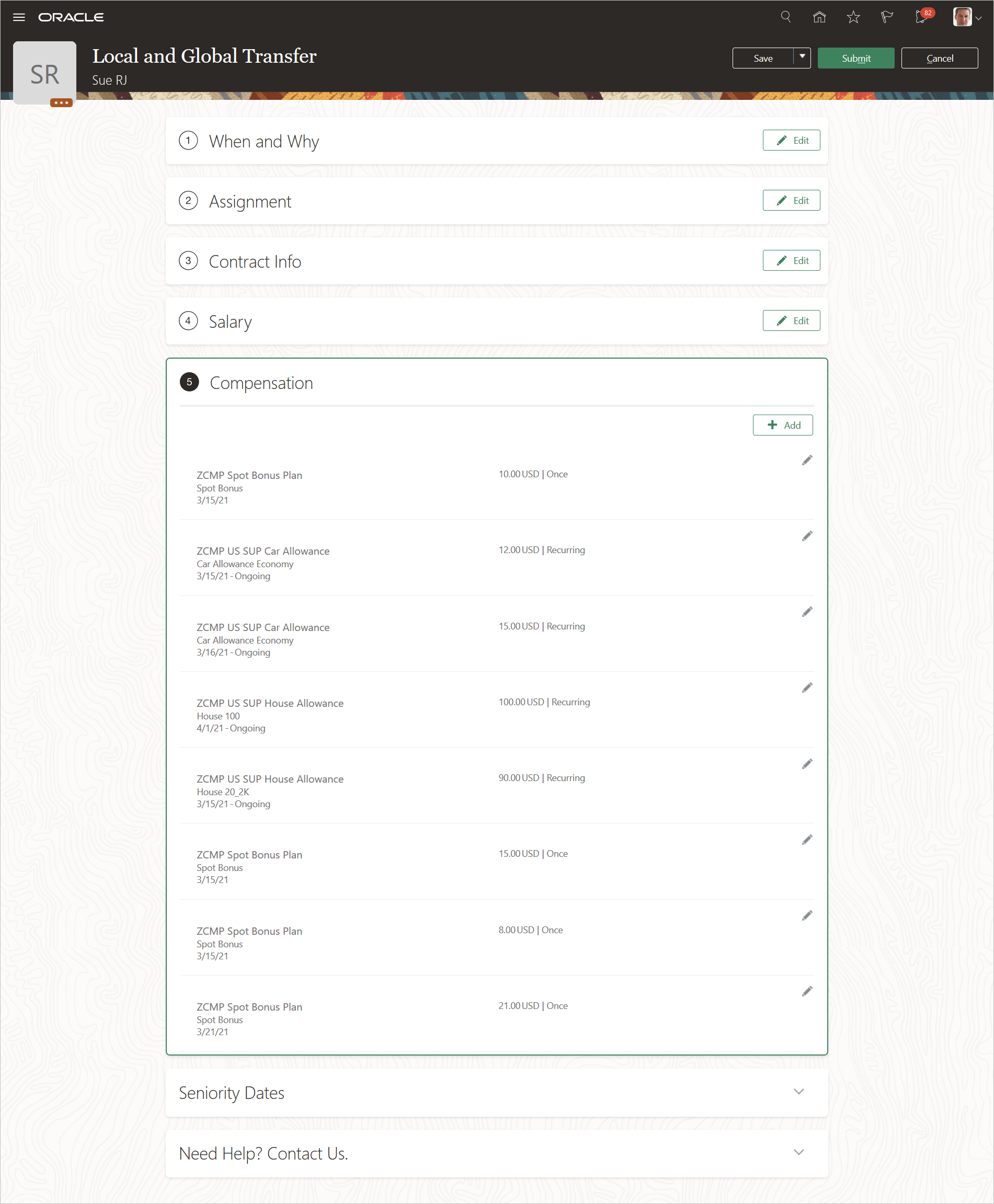
Task: Expand the Seniority Dates section
Action: click(799, 1092)
